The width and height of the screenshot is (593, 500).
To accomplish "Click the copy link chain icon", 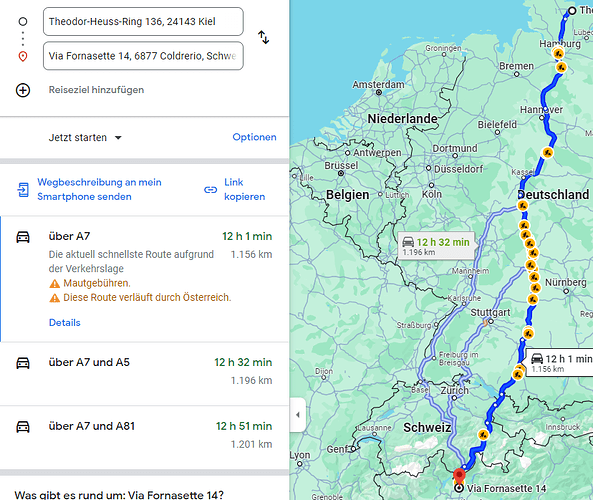I will pos(211,189).
